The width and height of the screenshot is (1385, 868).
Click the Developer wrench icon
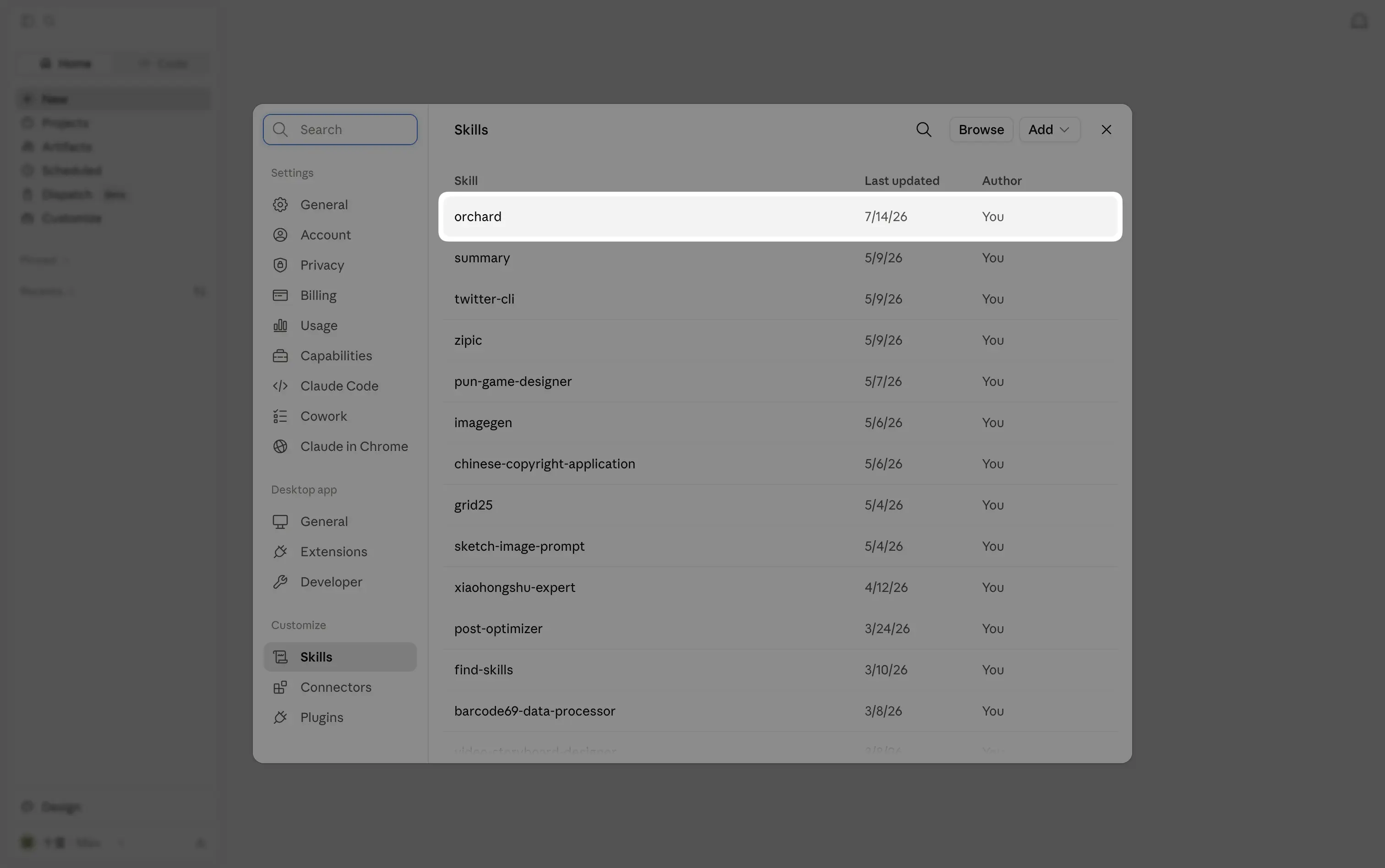click(280, 581)
